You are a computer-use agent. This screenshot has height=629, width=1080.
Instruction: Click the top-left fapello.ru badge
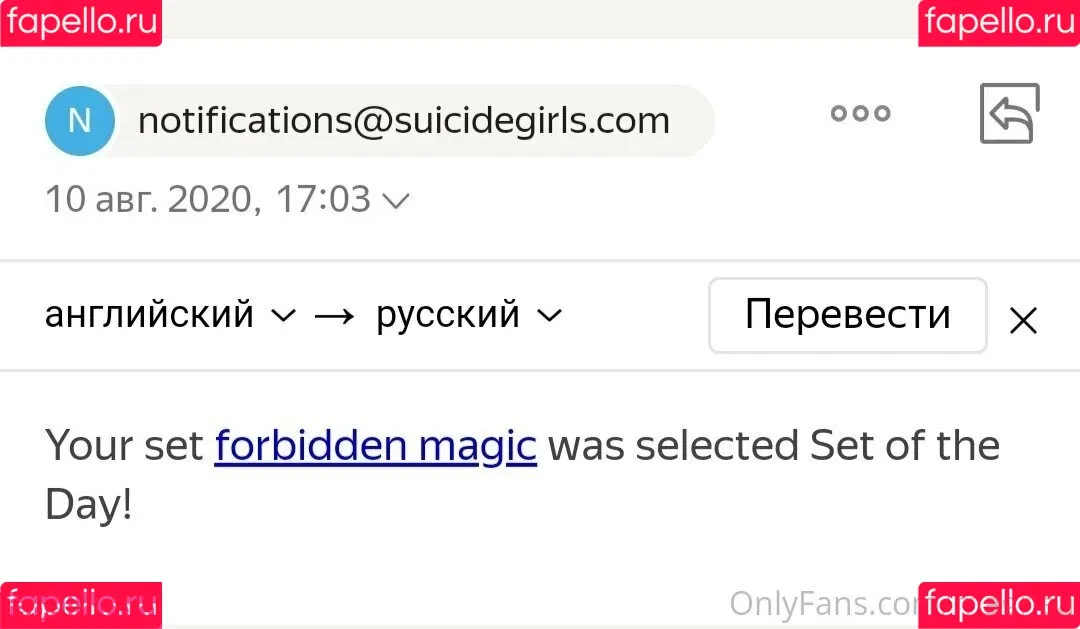coord(81,23)
